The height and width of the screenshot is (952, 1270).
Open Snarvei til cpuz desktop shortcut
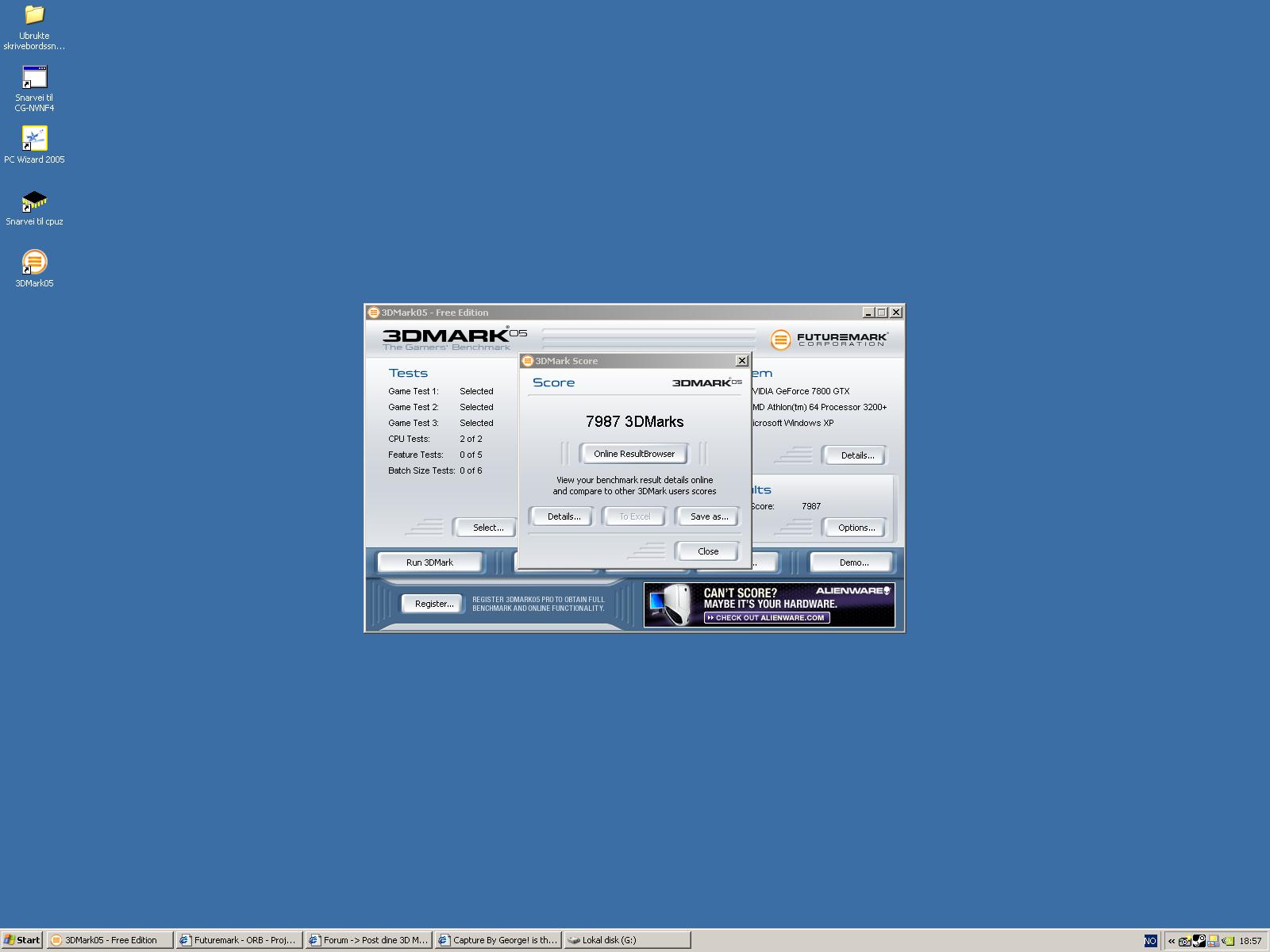point(34,207)
